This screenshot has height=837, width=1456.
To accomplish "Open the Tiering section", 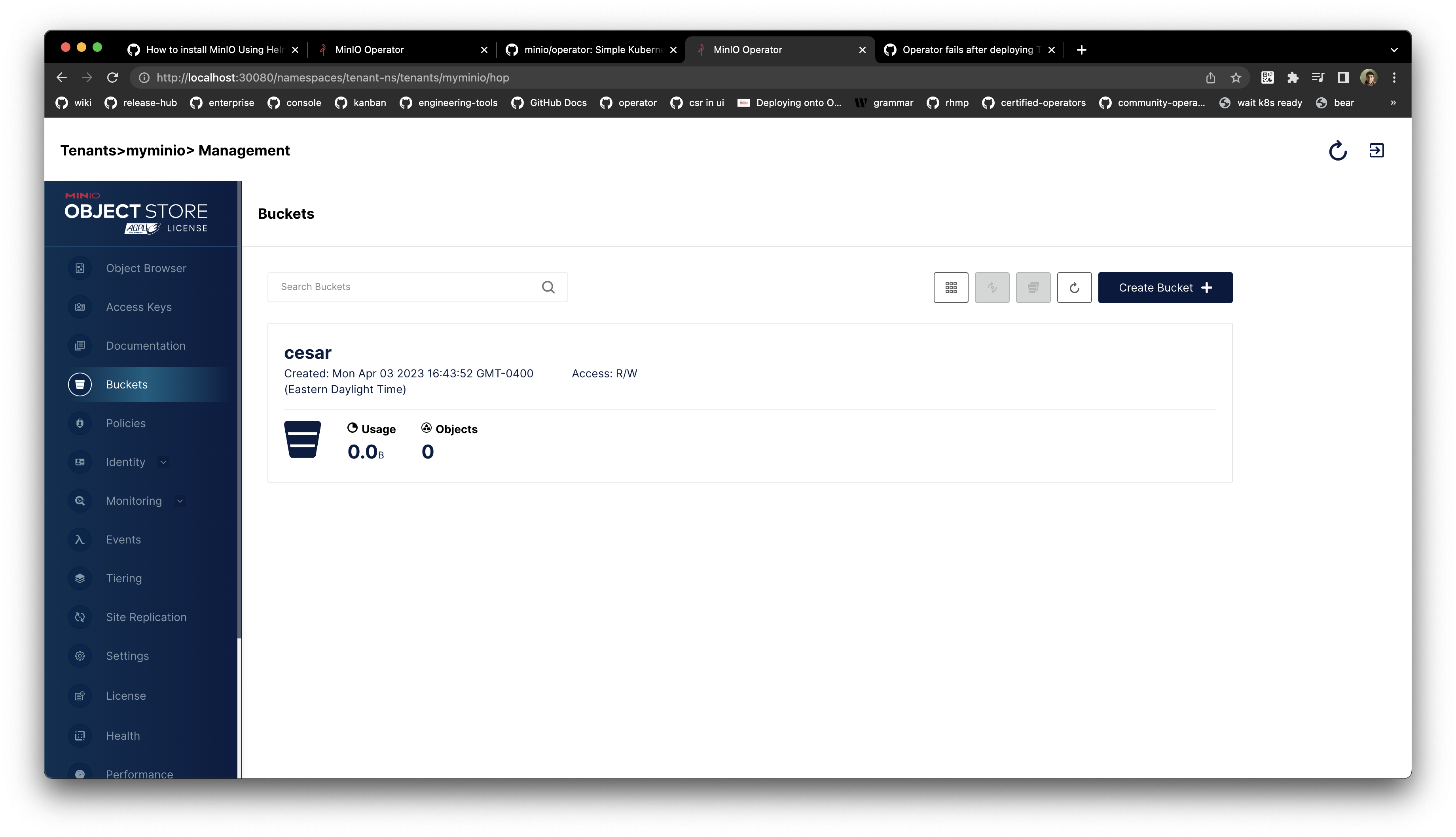I will [123, 578].
